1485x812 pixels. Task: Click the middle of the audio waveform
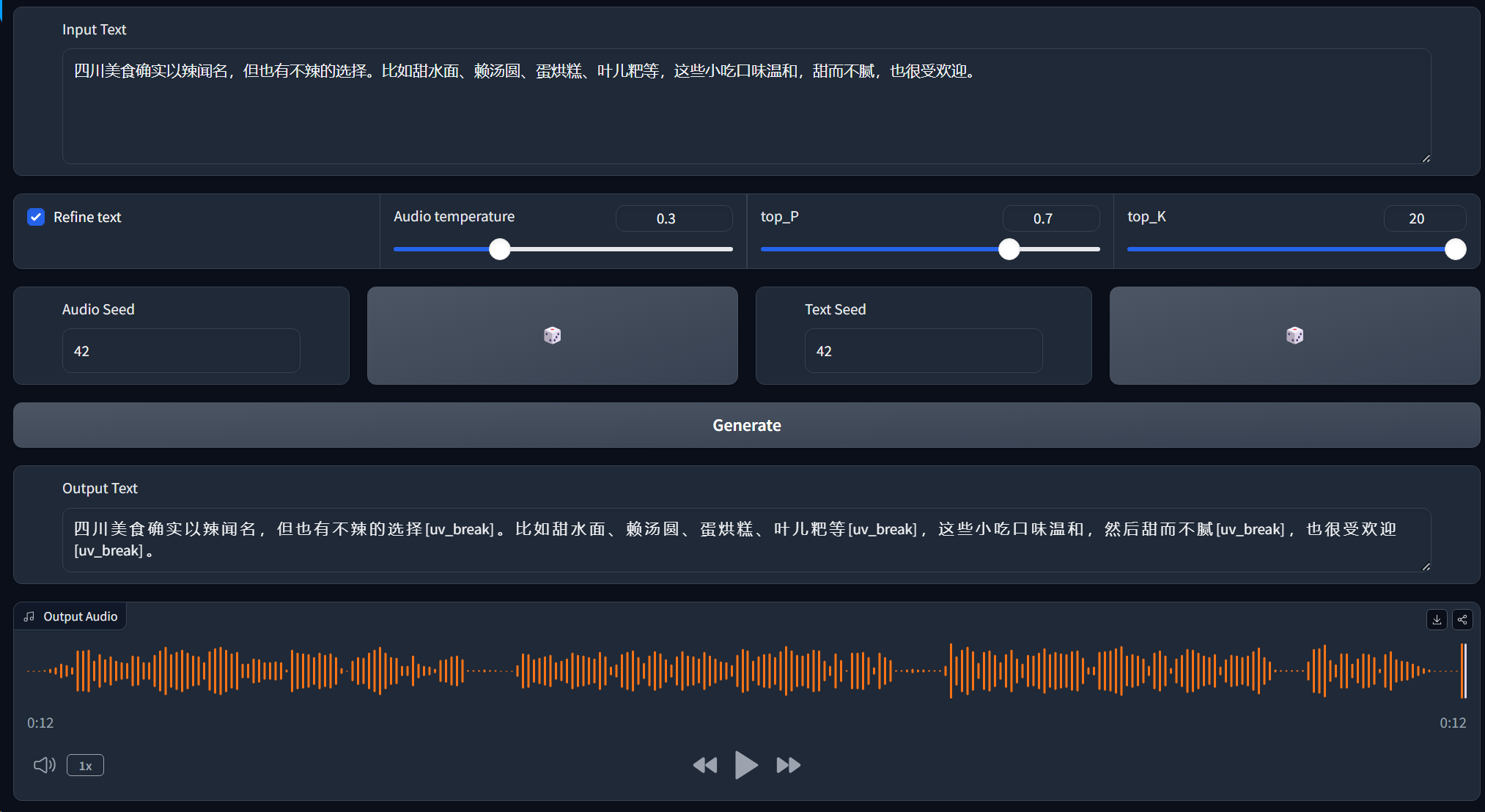(746, 671)
